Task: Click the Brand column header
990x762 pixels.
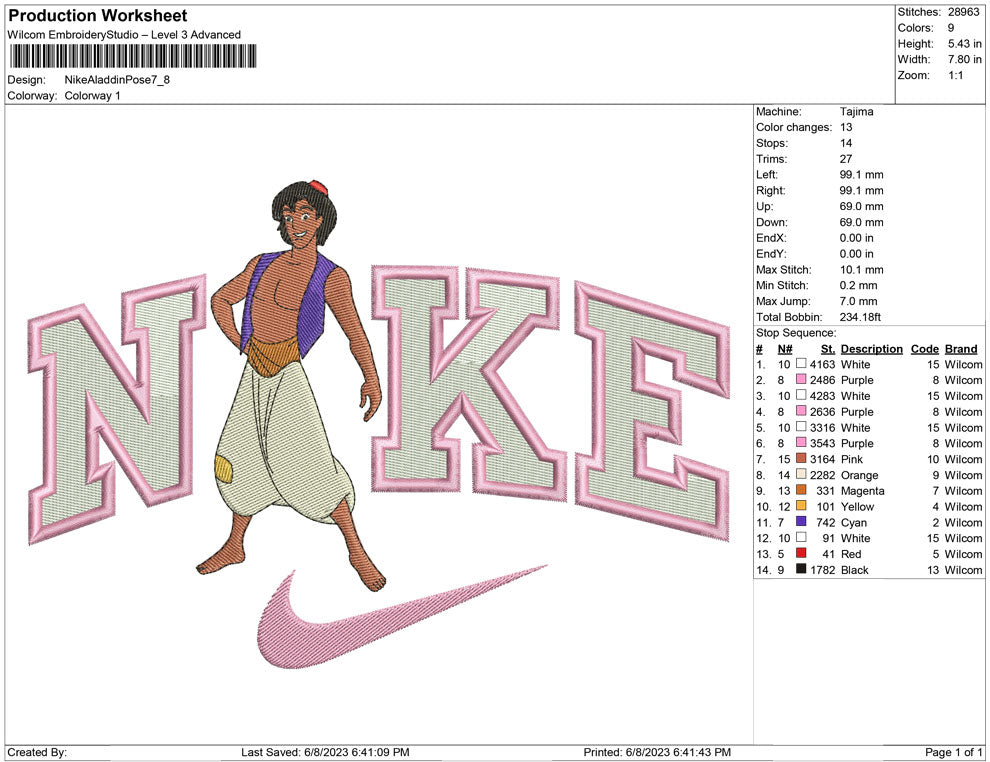Action: coord(961,349)
